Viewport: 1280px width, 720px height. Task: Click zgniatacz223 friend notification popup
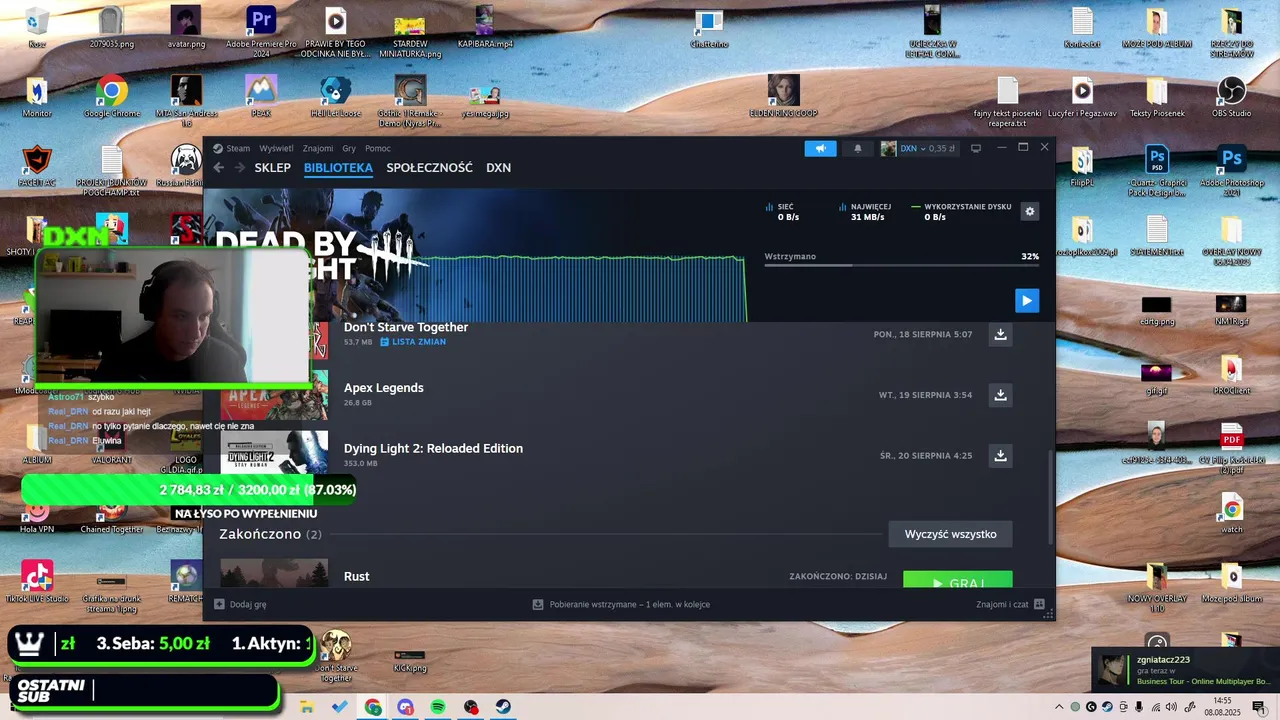point(1184,670)
